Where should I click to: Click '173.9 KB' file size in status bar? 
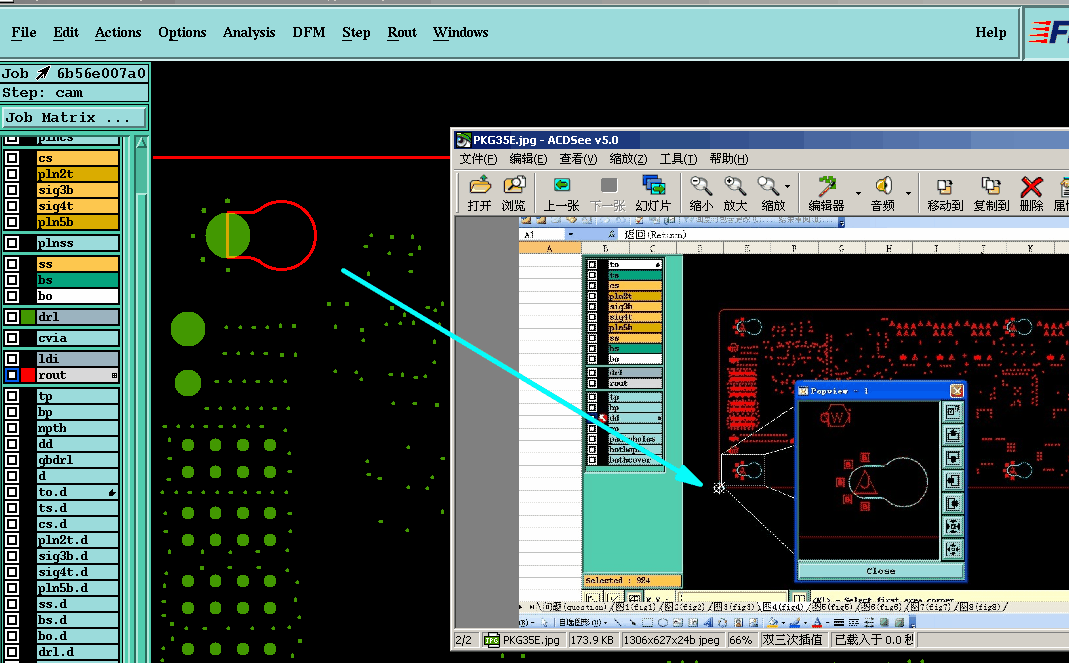pos(592,640)
